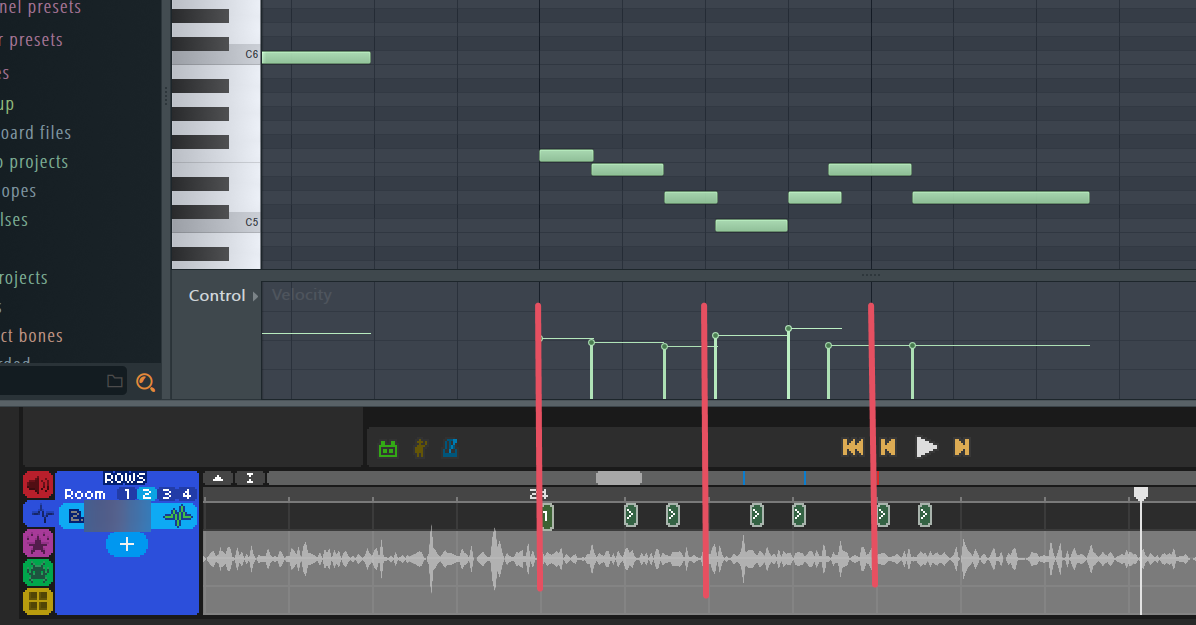The width and height of the screenshot is (1196, 625).
Task: Add a new row with plus button
Action: point(127,544)
